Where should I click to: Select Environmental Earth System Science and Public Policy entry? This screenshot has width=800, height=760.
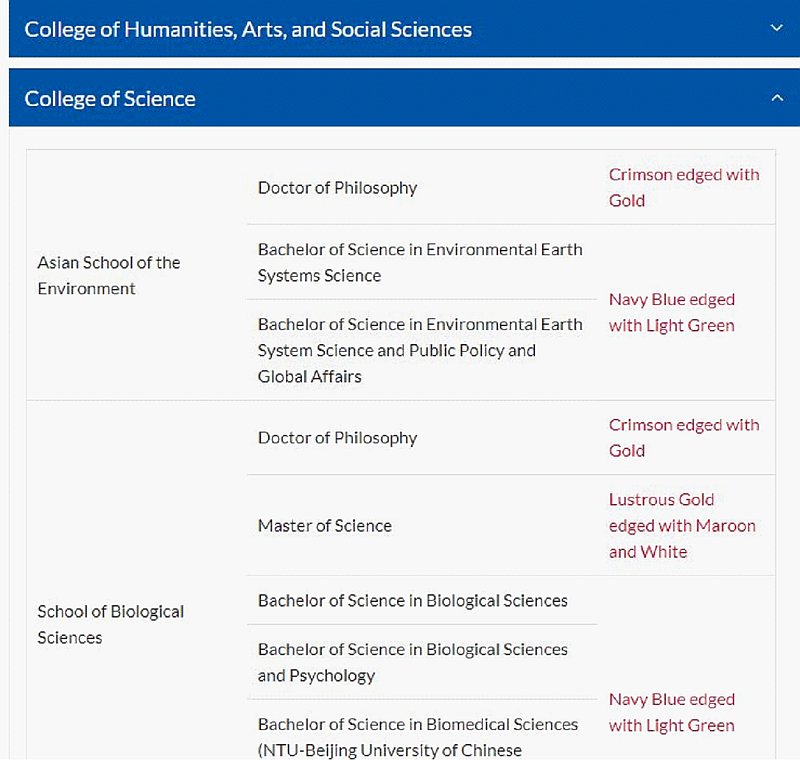(x=420, y=350)
